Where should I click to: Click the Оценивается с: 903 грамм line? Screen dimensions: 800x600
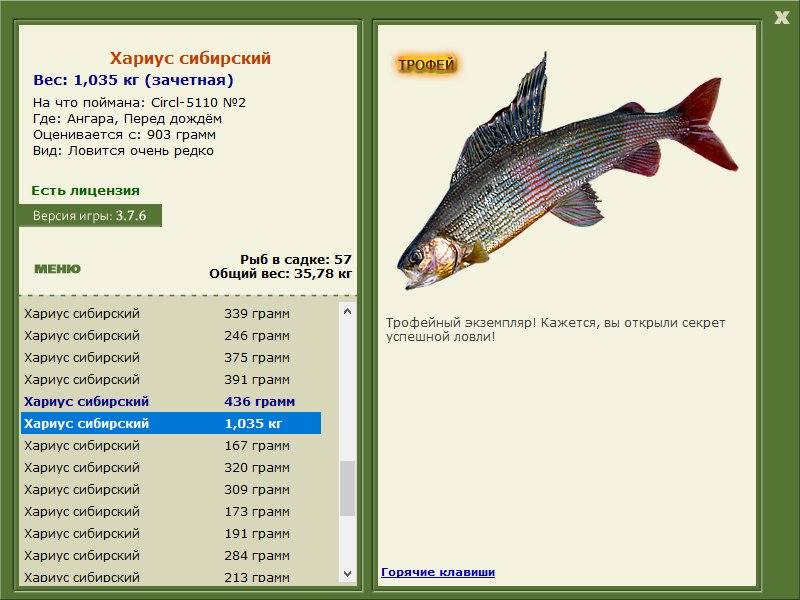tap(124, 135)
